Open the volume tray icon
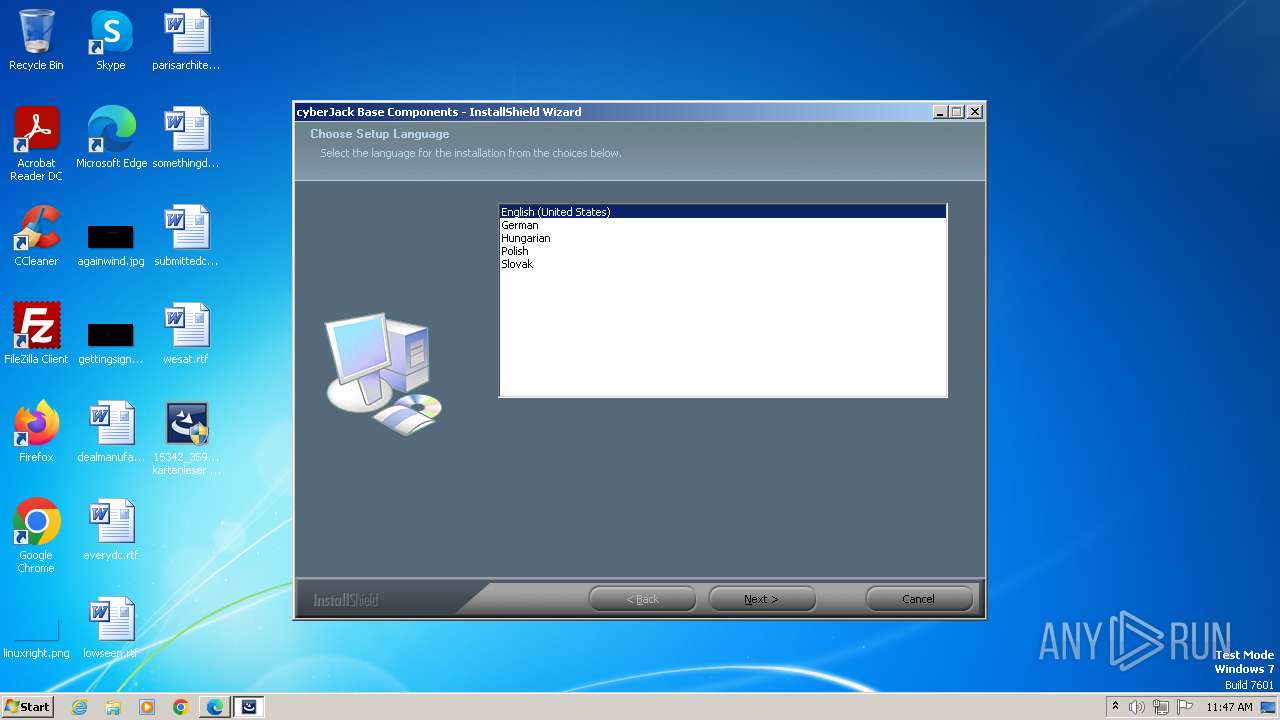This screenshot has height=720, width=1280. click(1137, 707)
